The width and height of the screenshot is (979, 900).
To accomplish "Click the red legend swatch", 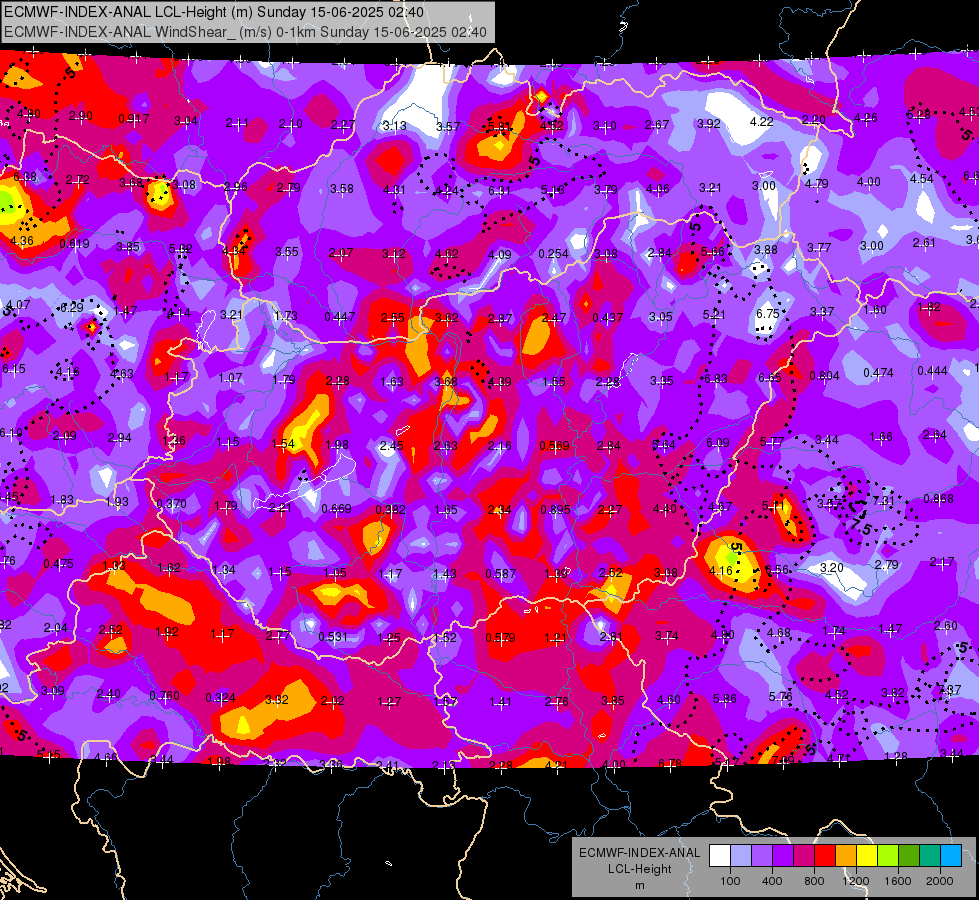I will (x=825, y=855).
